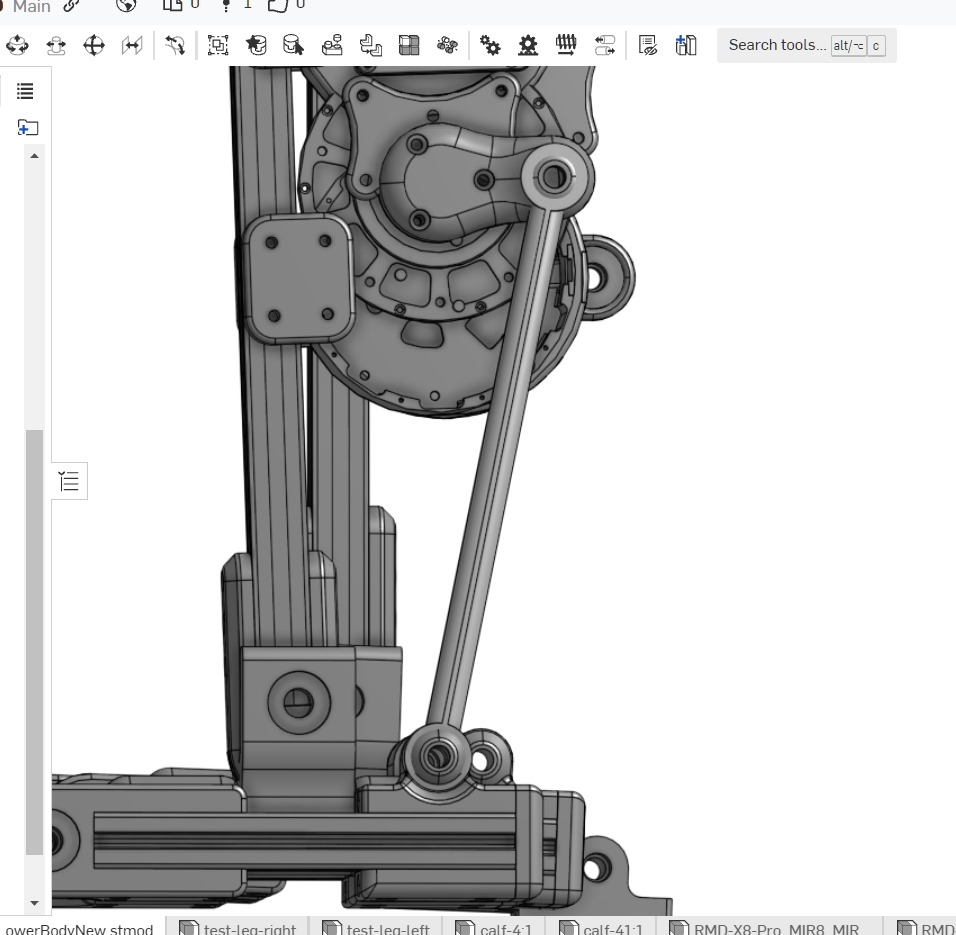Toggle the instances list panel icon

click(25, 91)
